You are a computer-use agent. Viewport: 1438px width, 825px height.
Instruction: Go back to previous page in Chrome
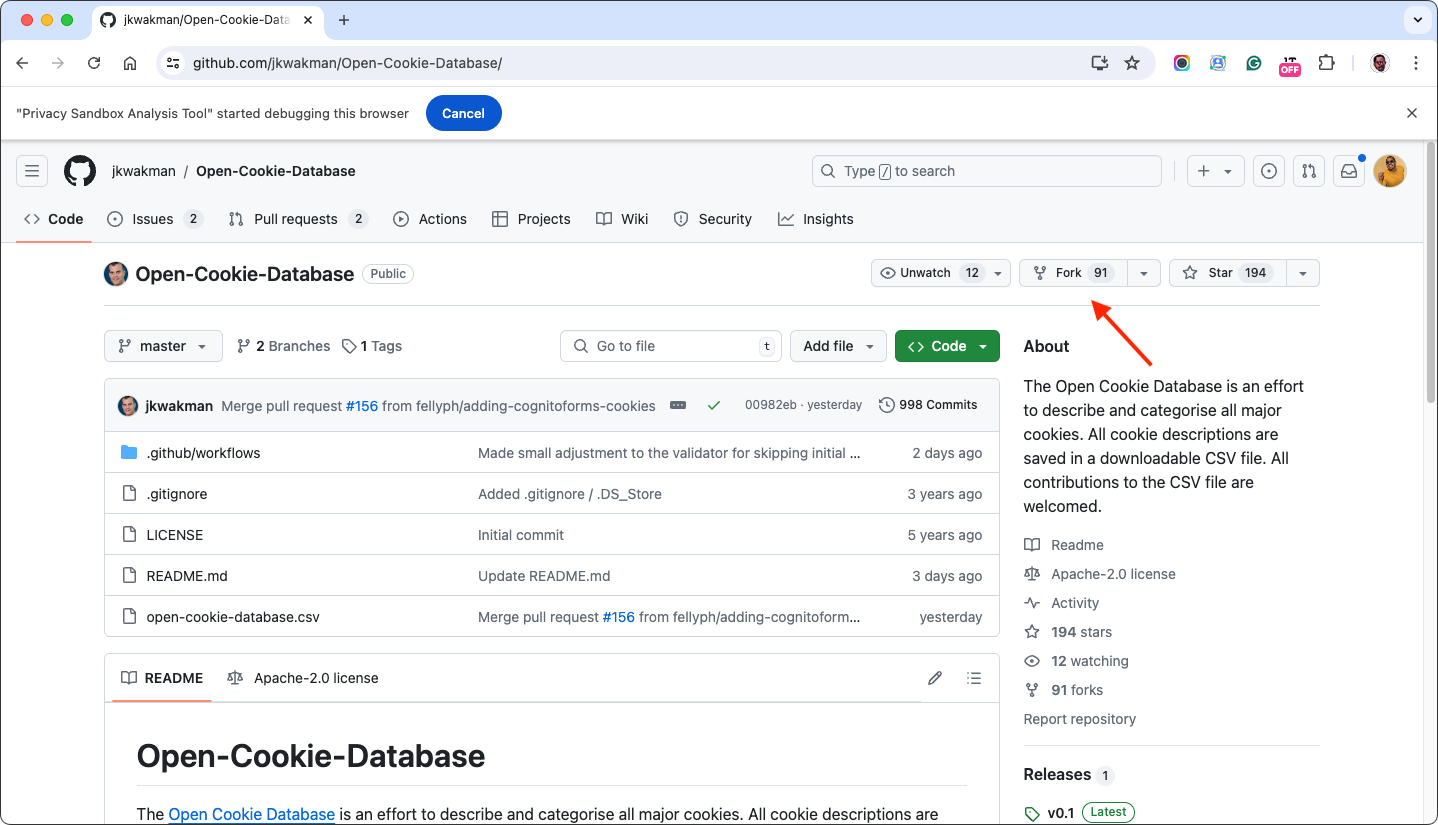tap(22, 63)
